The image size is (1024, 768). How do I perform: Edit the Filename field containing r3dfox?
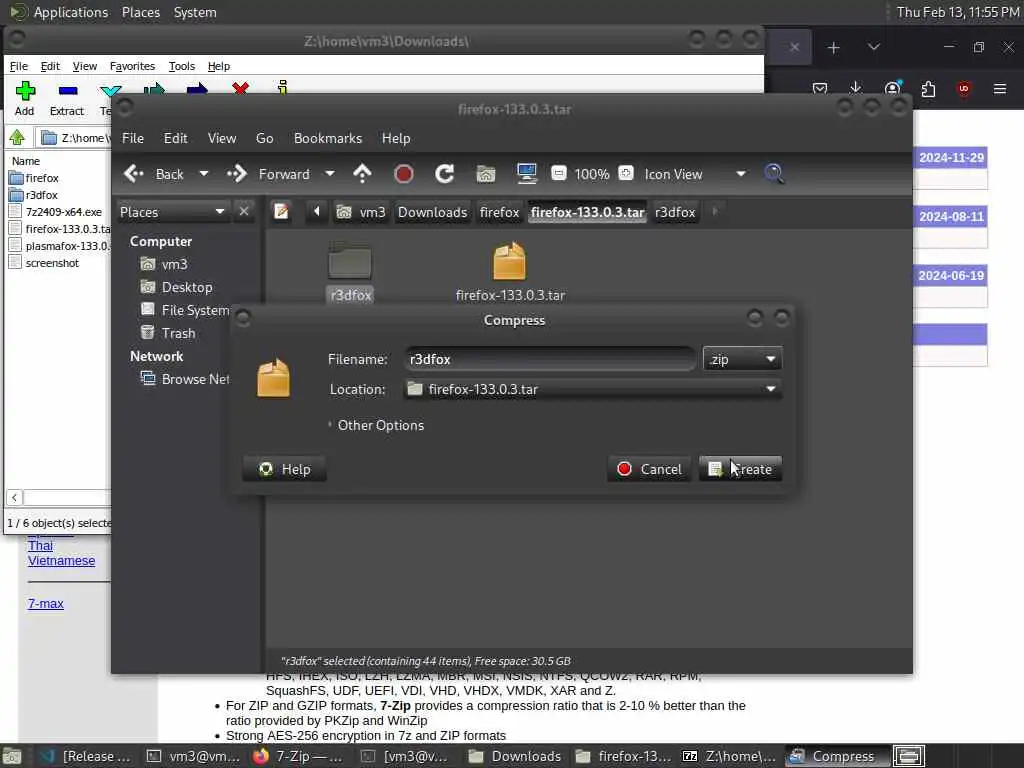click(x=549, y=359)
